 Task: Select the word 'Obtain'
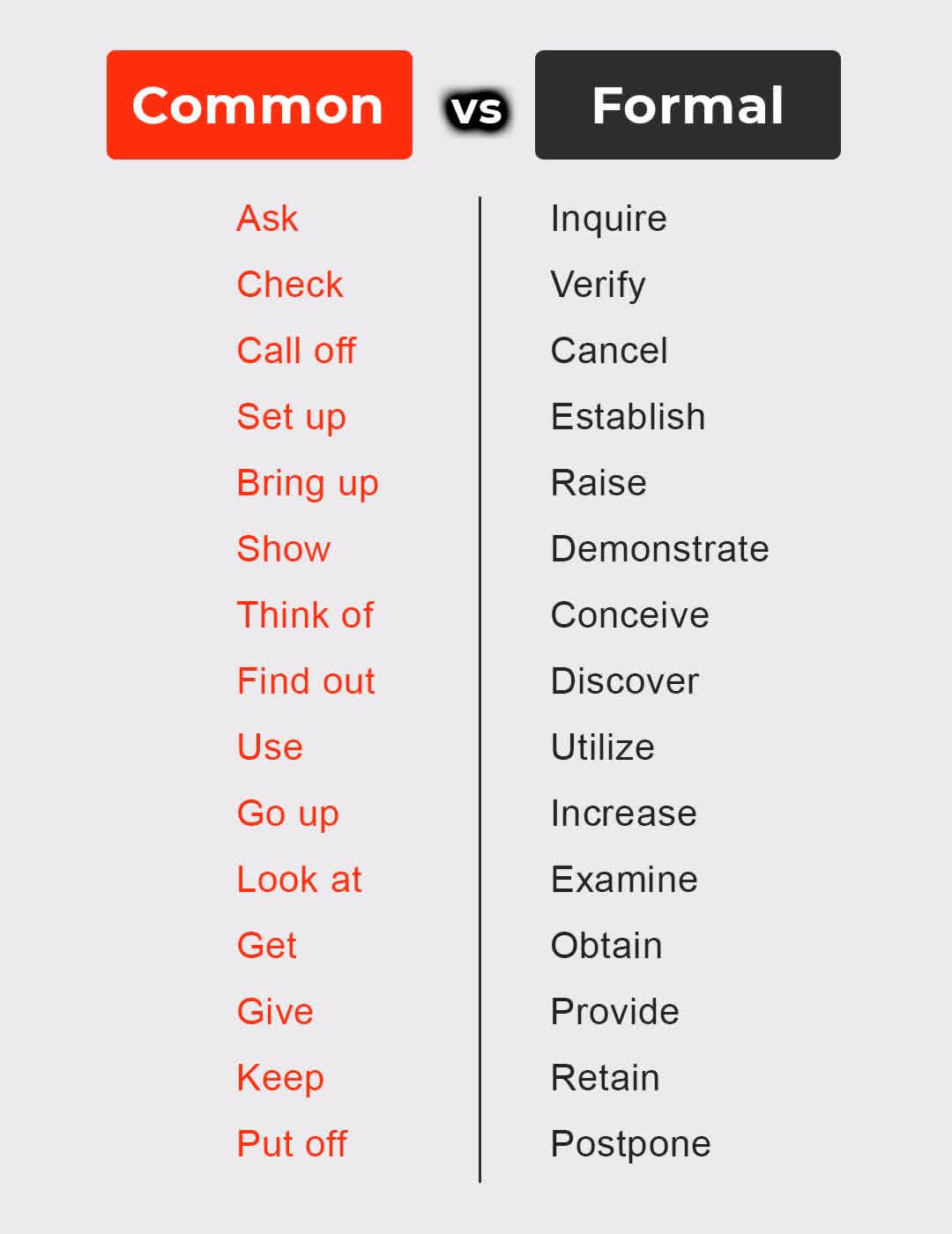click(606, 946)
